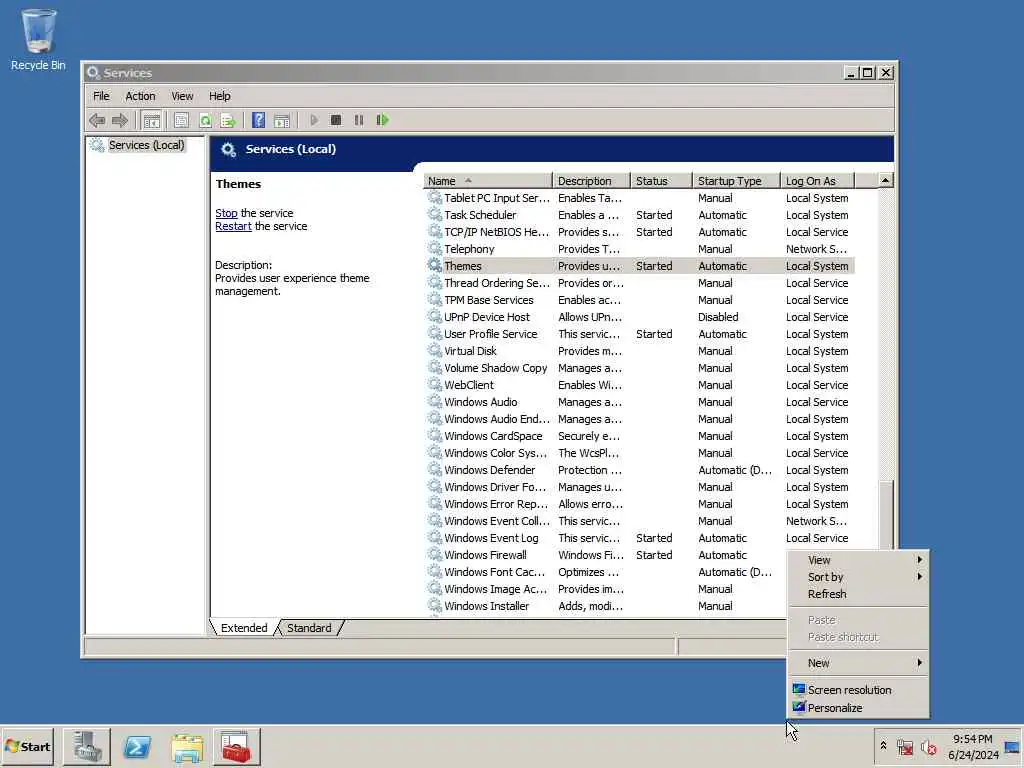Sort by the Name column header
The width and height of the screenshot is (1024, 768).
(488, 181)
